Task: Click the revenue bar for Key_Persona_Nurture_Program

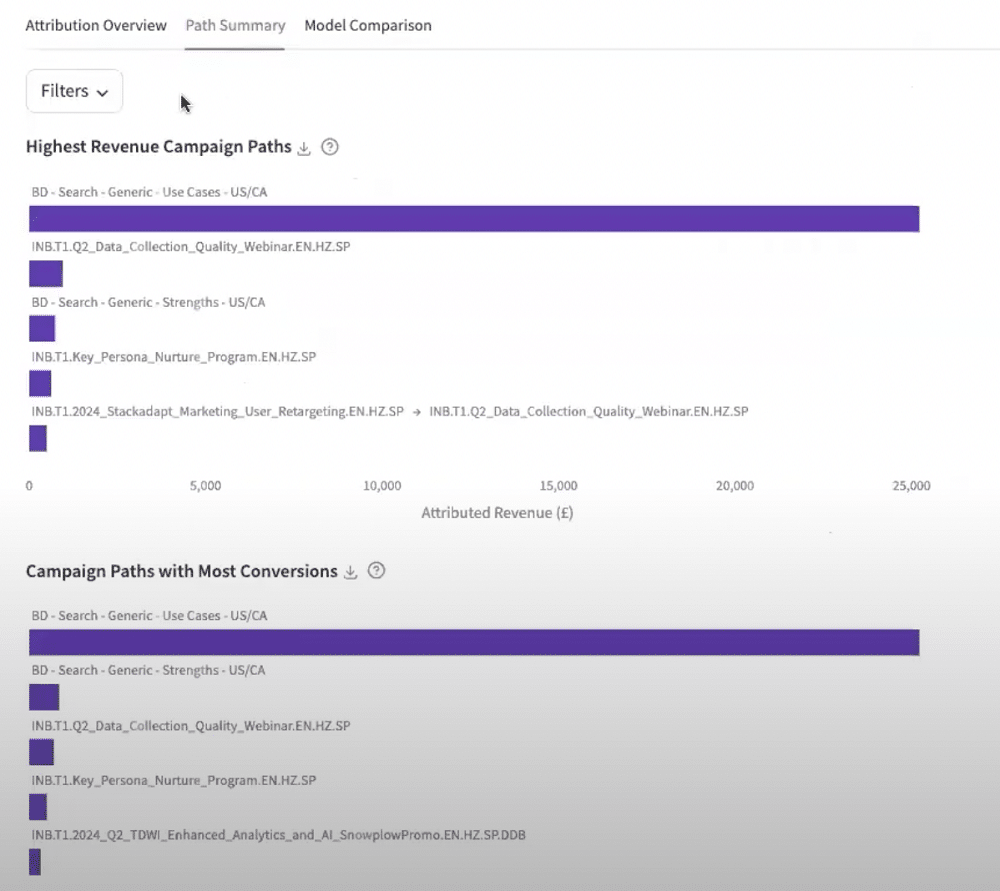Action: click(x=40, y=383)
